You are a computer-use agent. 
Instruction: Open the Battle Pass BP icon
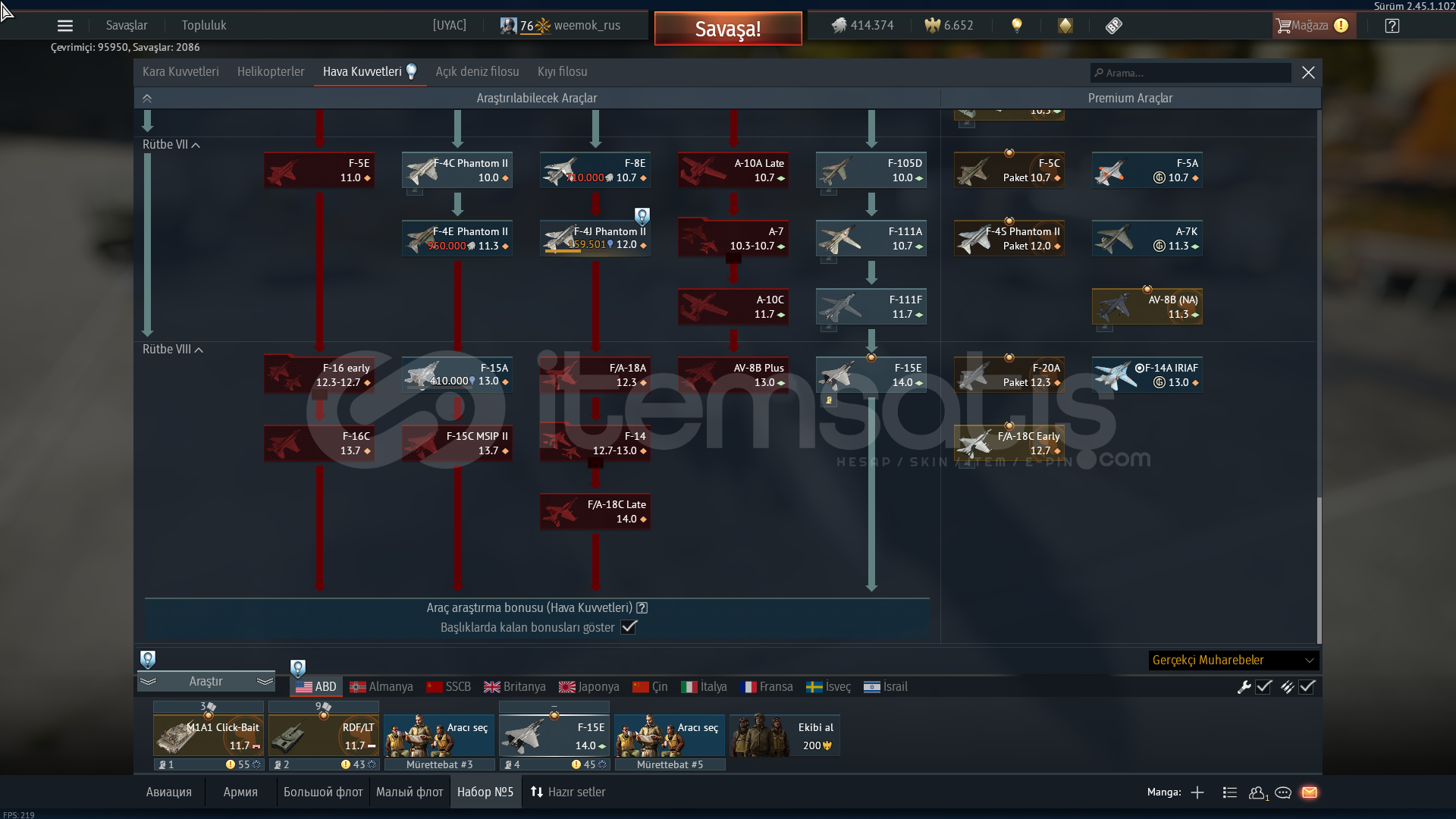(x=1113, y=26)
